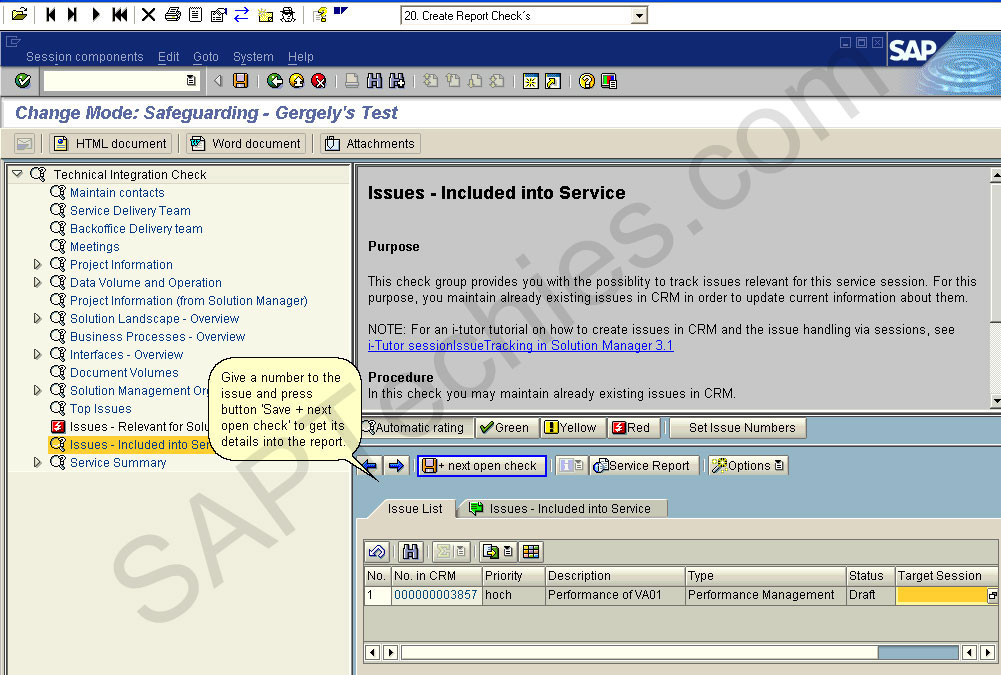Open the Edit menu
This screenshot has width=1001, height=675.
[169, 57]
